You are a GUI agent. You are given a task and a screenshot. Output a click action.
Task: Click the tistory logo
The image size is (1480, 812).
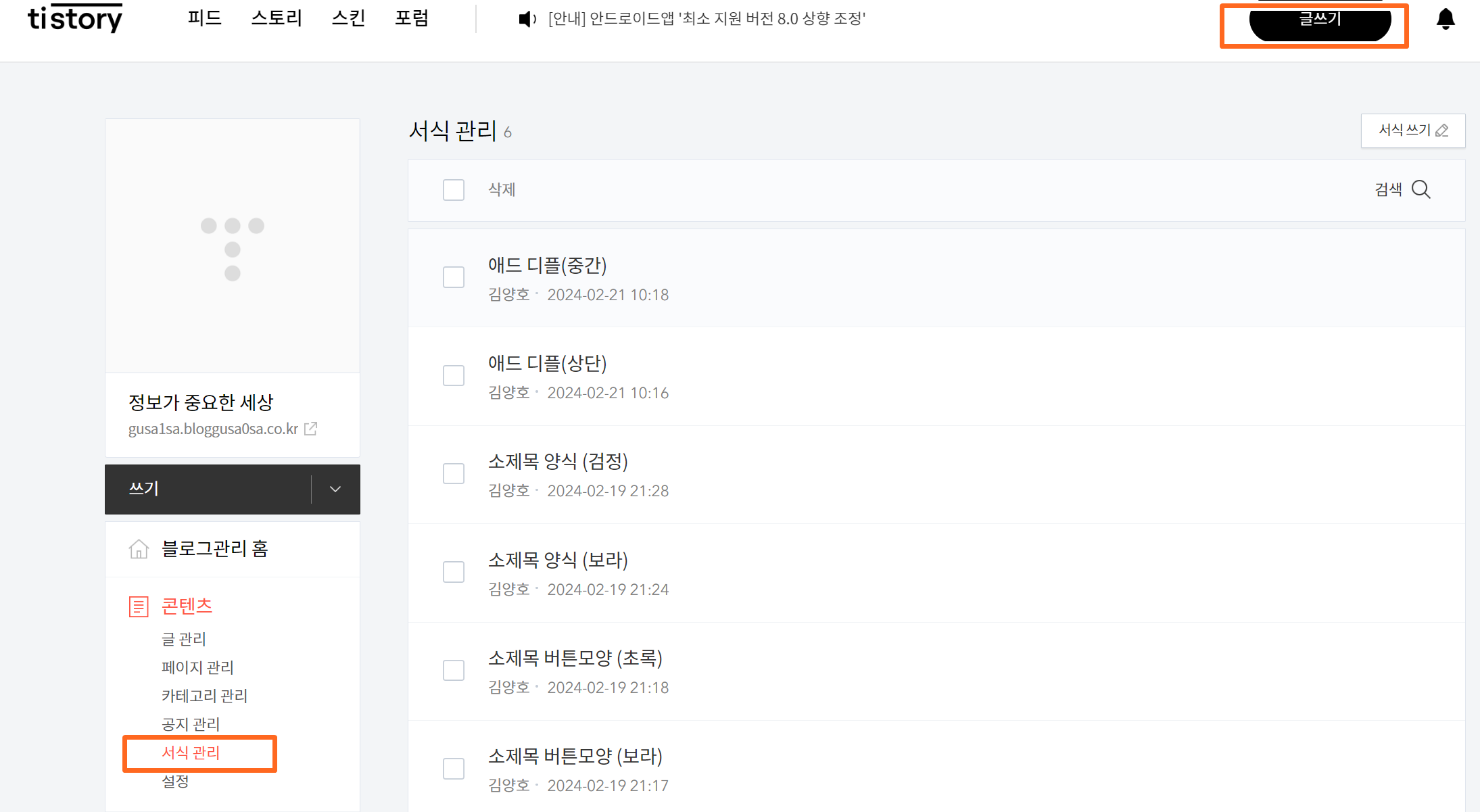(75, 18)
